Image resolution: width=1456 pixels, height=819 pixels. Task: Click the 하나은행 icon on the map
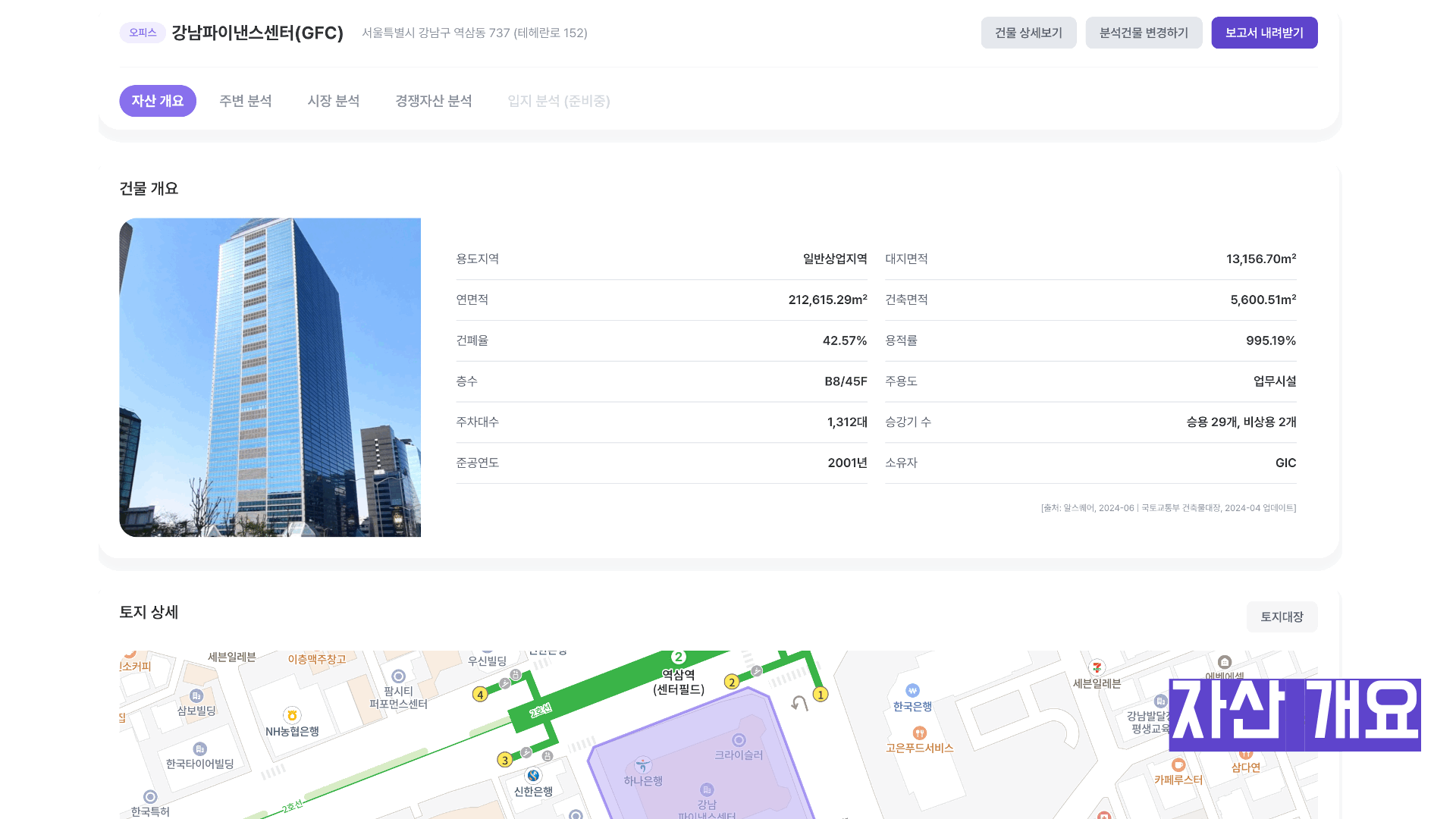[x=643, y=764]
